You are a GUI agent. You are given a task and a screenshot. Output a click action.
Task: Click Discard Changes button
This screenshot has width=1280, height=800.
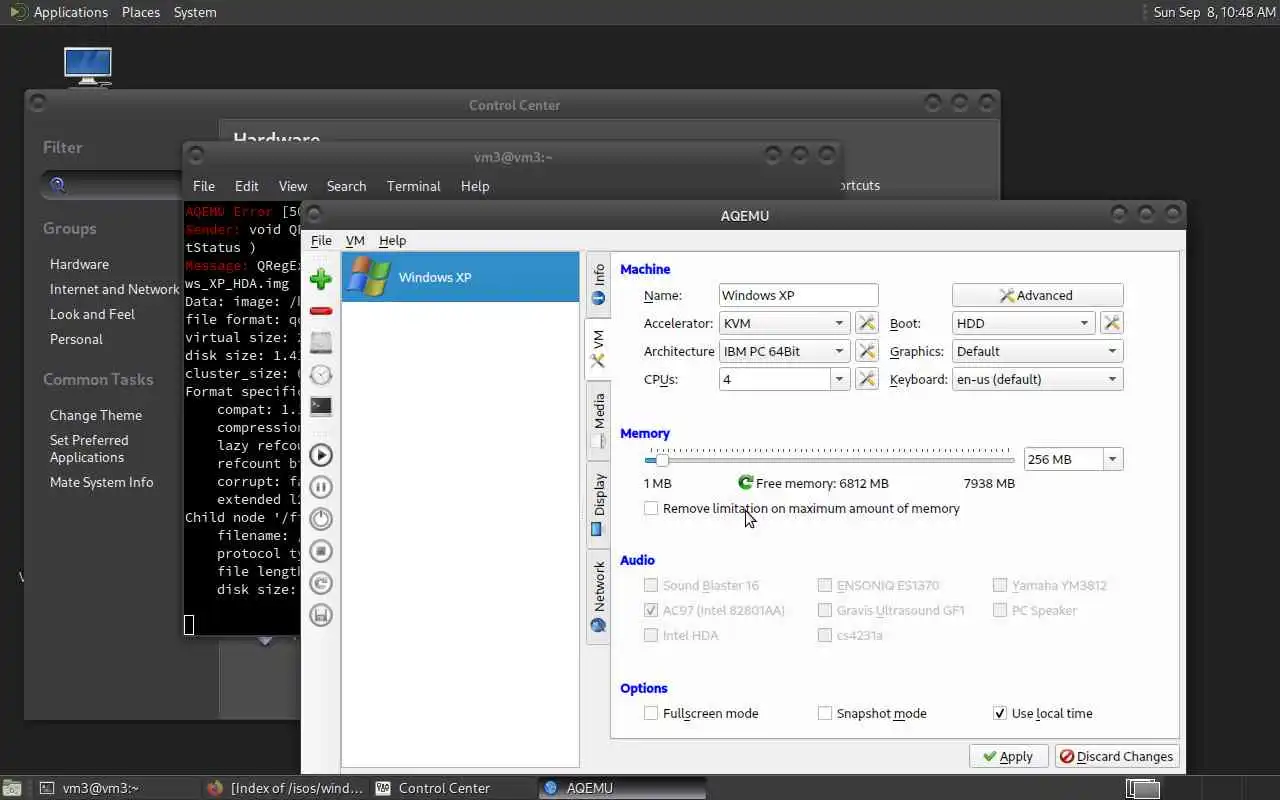(x=1117, y=756)
